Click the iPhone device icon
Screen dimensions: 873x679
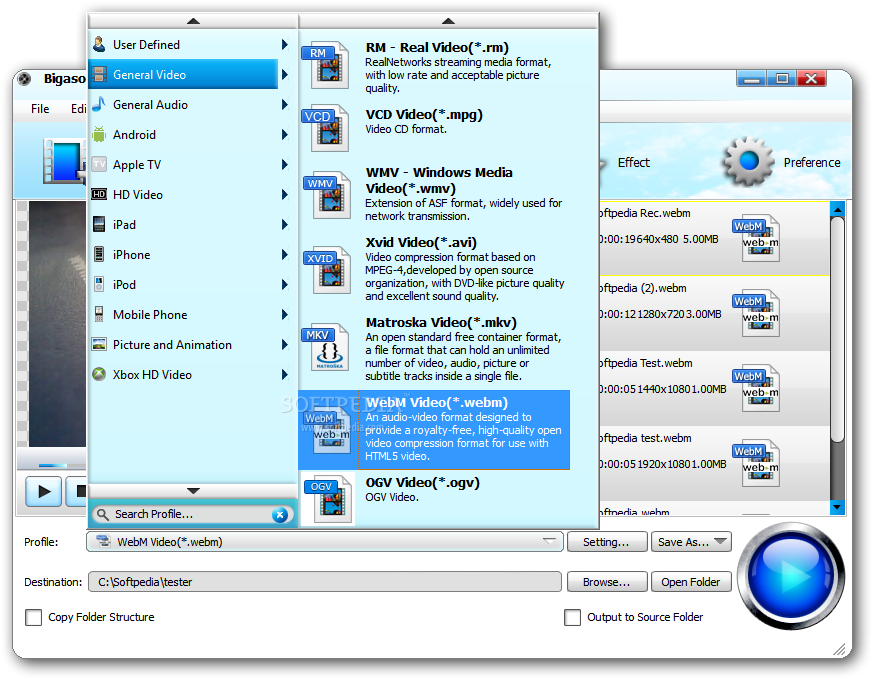(99, 254)
